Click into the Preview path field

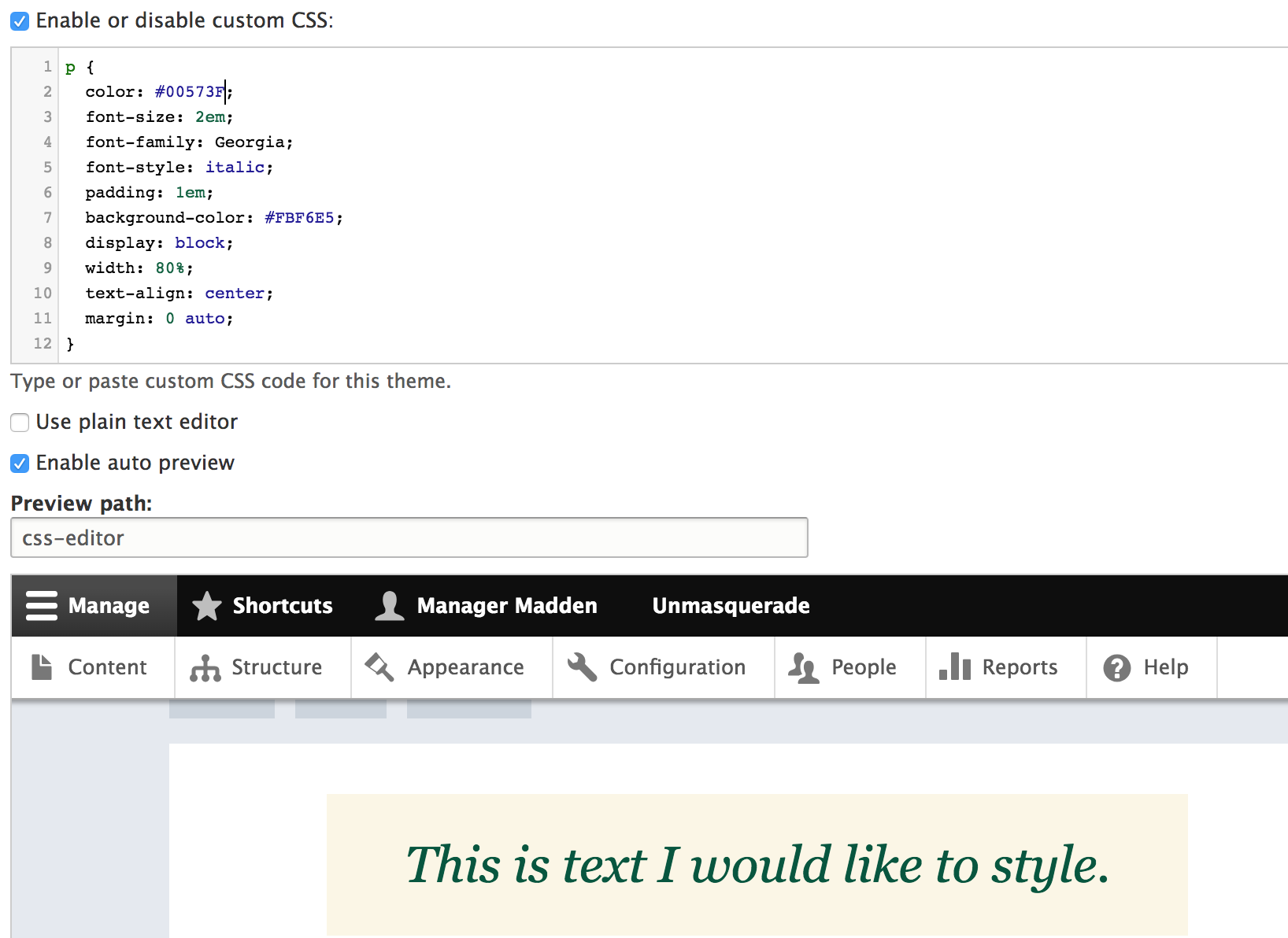(x=409, y=538)
